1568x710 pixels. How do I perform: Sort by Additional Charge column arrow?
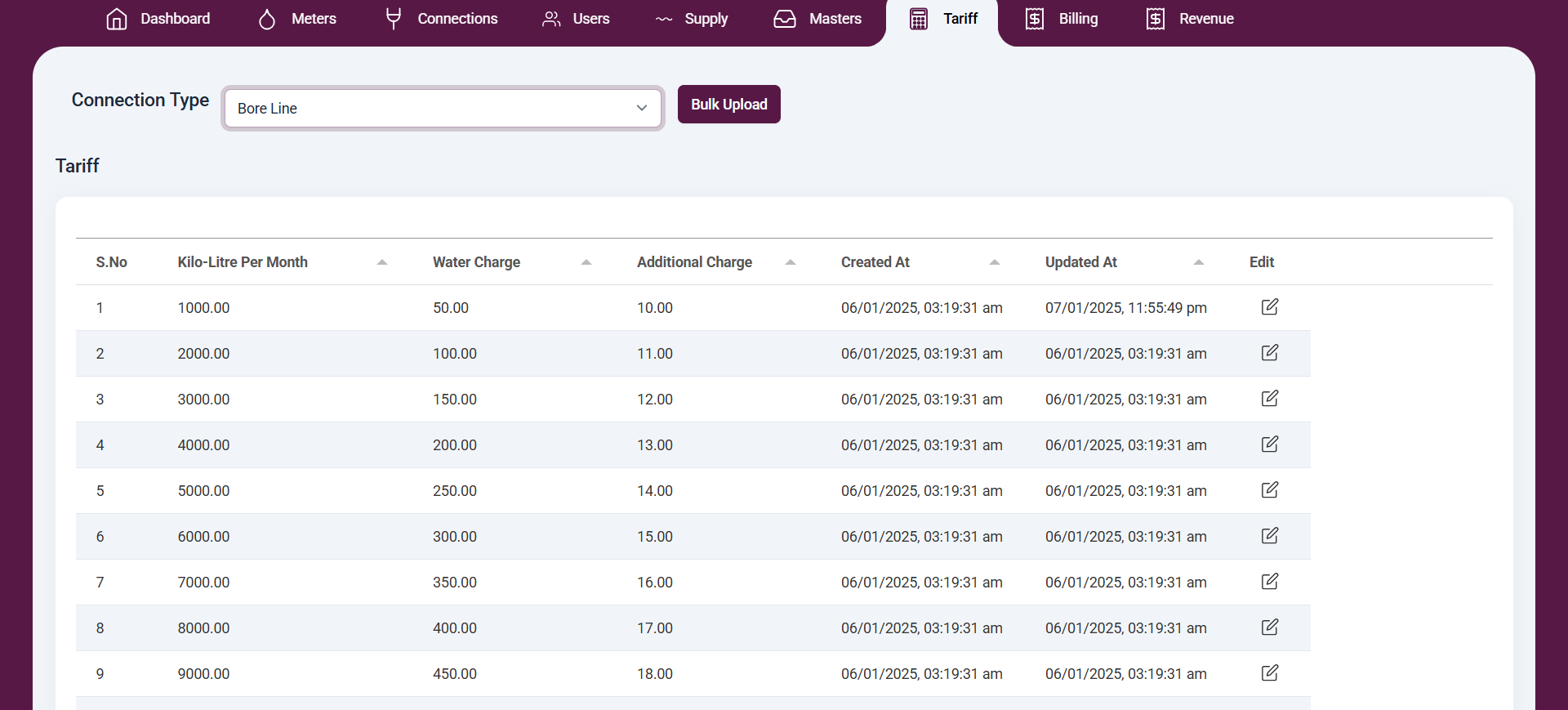pyautogui.click(x=790, y=262)
